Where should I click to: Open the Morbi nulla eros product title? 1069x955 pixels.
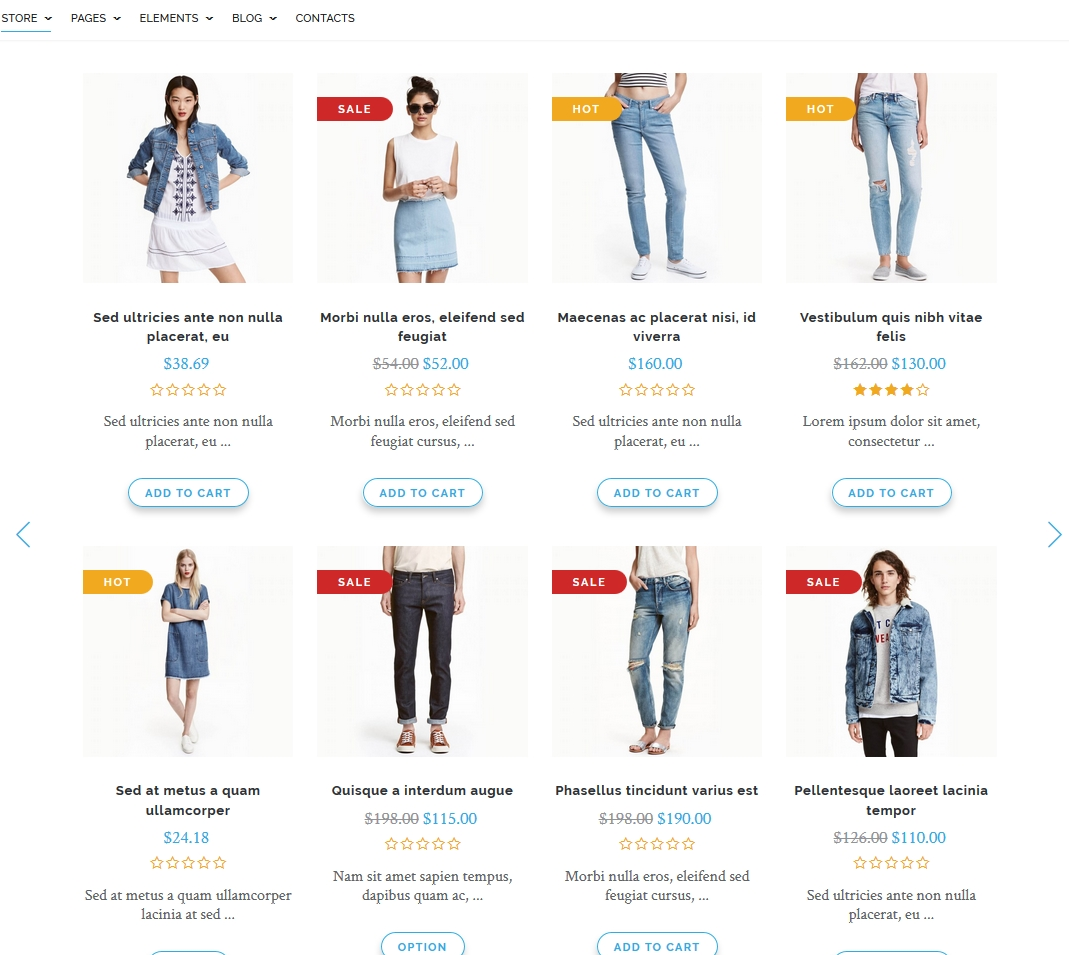422,327
